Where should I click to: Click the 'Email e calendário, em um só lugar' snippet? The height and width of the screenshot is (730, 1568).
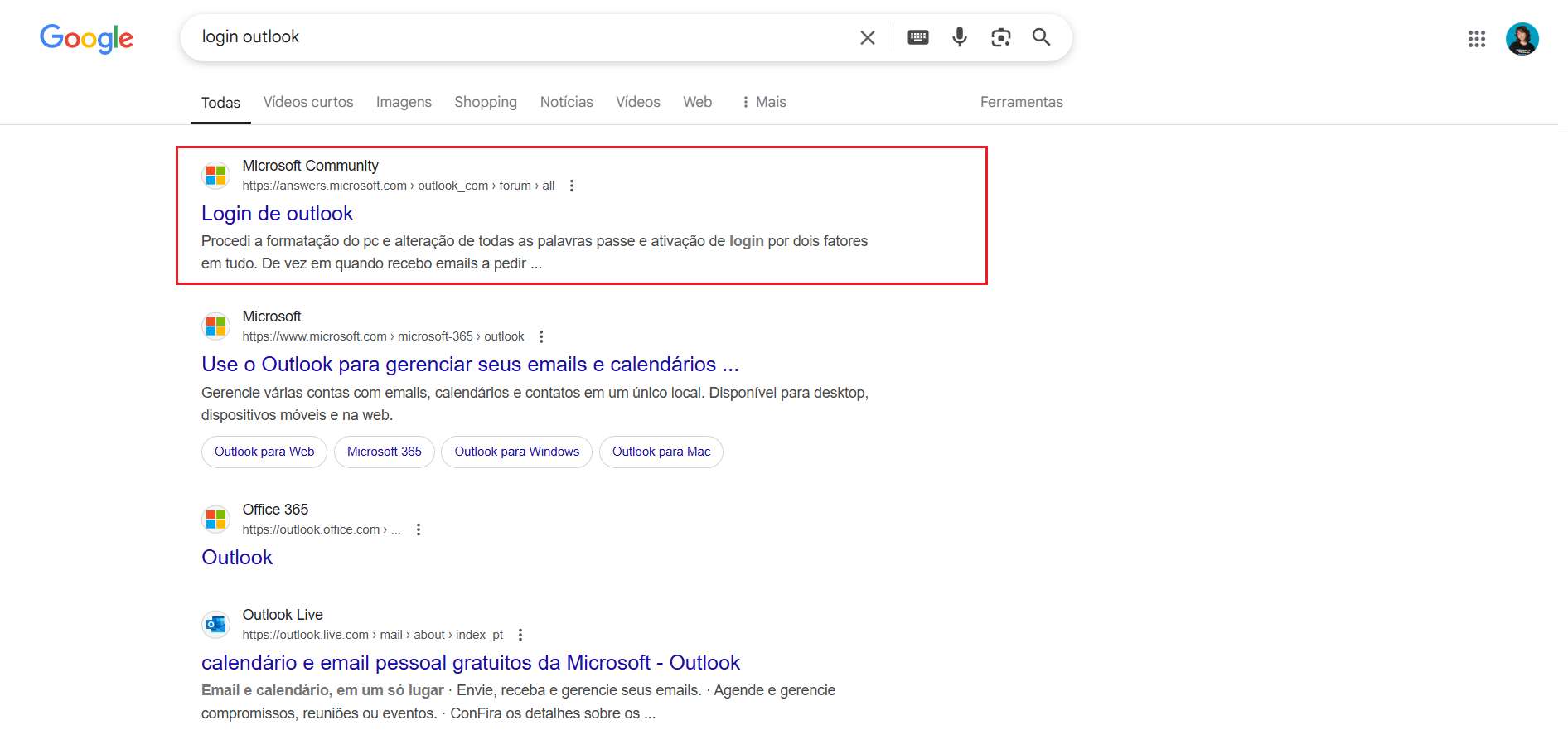(519, 702)
